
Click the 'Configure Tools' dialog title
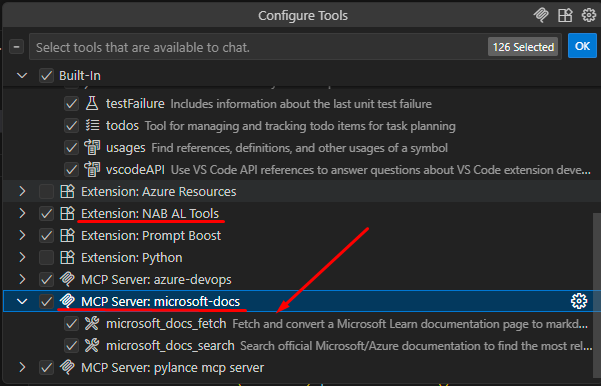(303, 15)
